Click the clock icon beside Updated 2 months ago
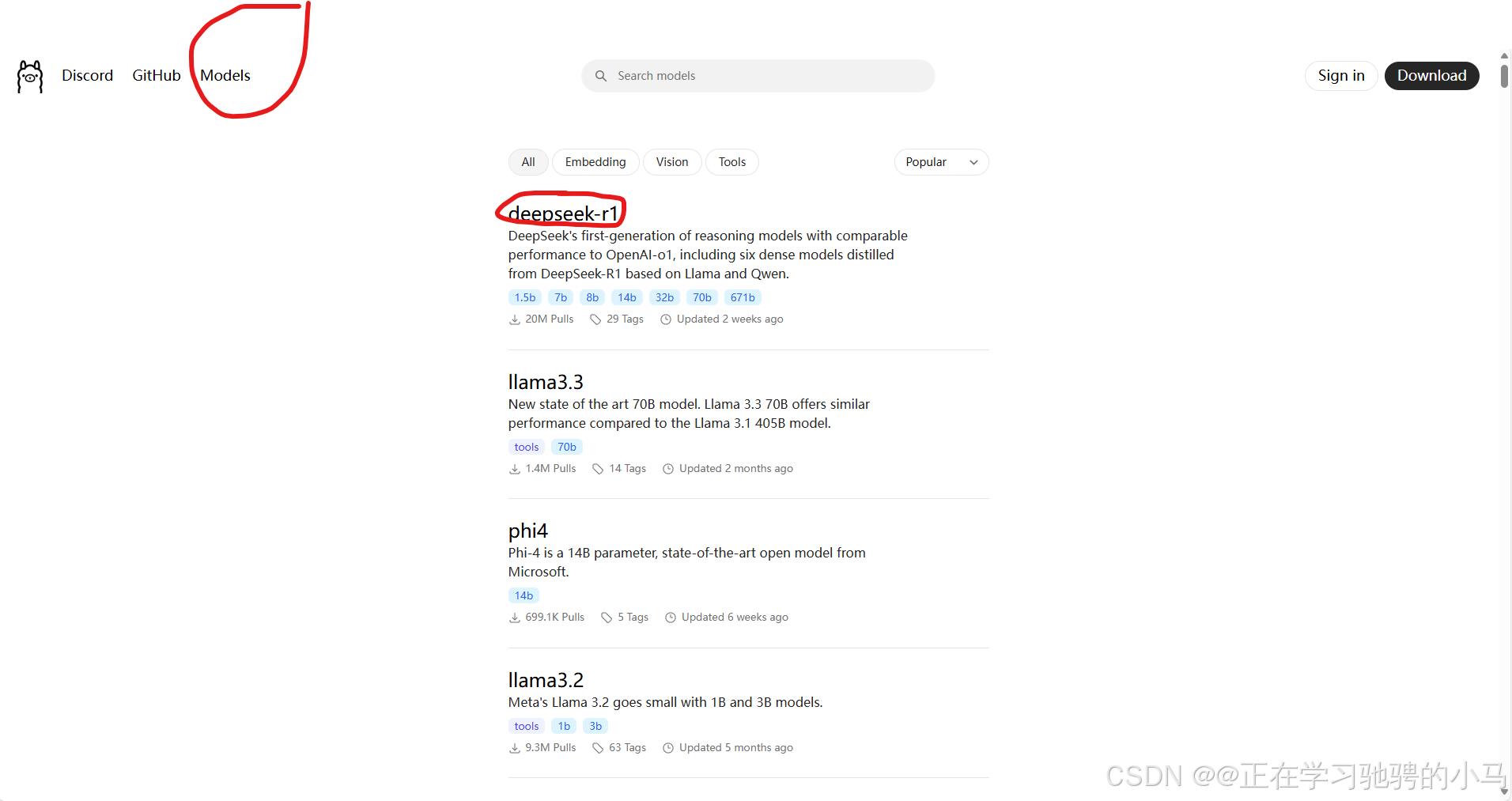 point(668,469)
